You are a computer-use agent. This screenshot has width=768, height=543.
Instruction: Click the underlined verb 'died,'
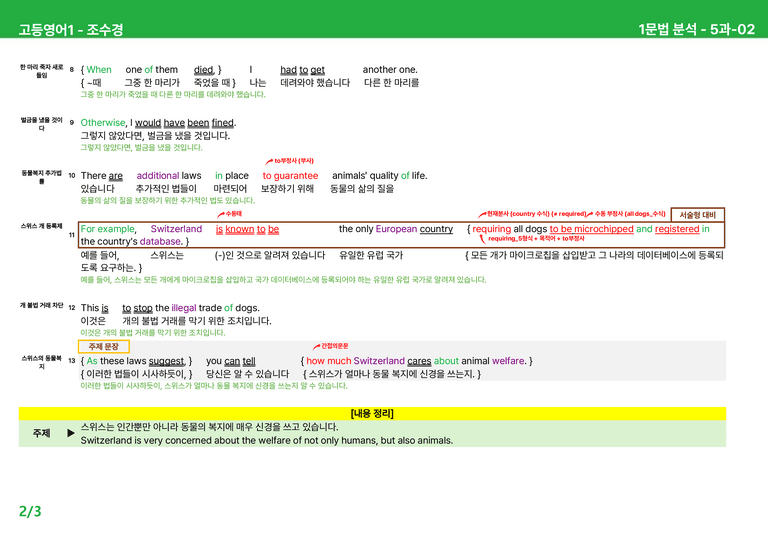204,70
